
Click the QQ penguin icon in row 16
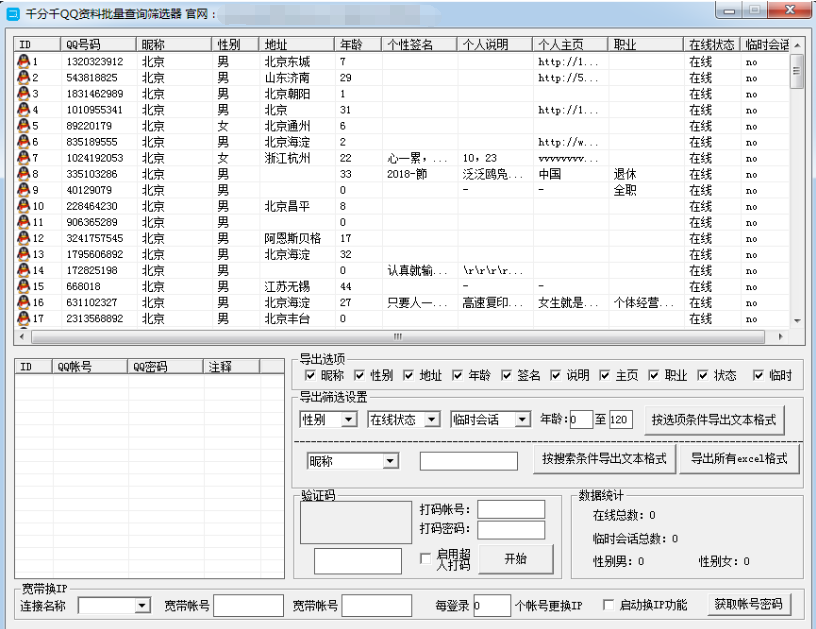pos(23,302)
